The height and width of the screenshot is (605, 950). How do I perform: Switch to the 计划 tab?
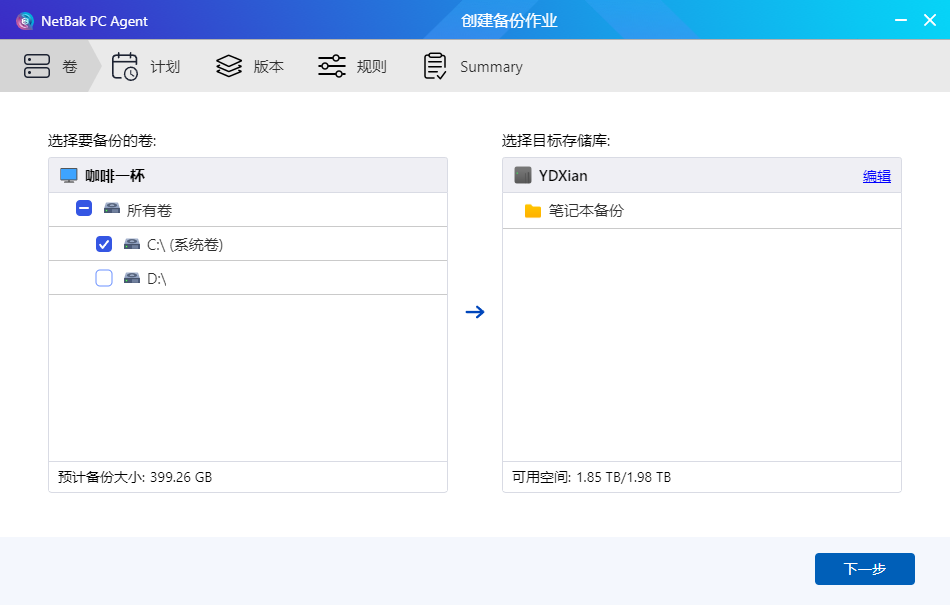[x=165, y=67]
